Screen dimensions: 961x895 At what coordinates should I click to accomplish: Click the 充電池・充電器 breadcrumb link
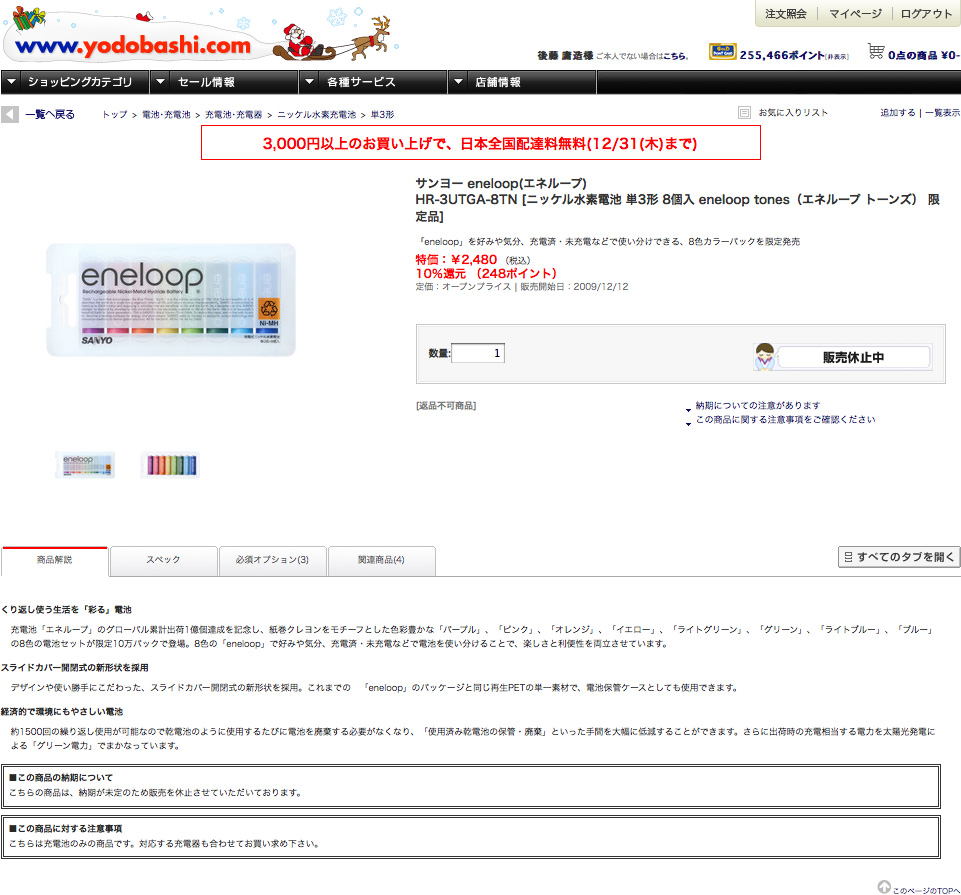[x=234, y=115]
